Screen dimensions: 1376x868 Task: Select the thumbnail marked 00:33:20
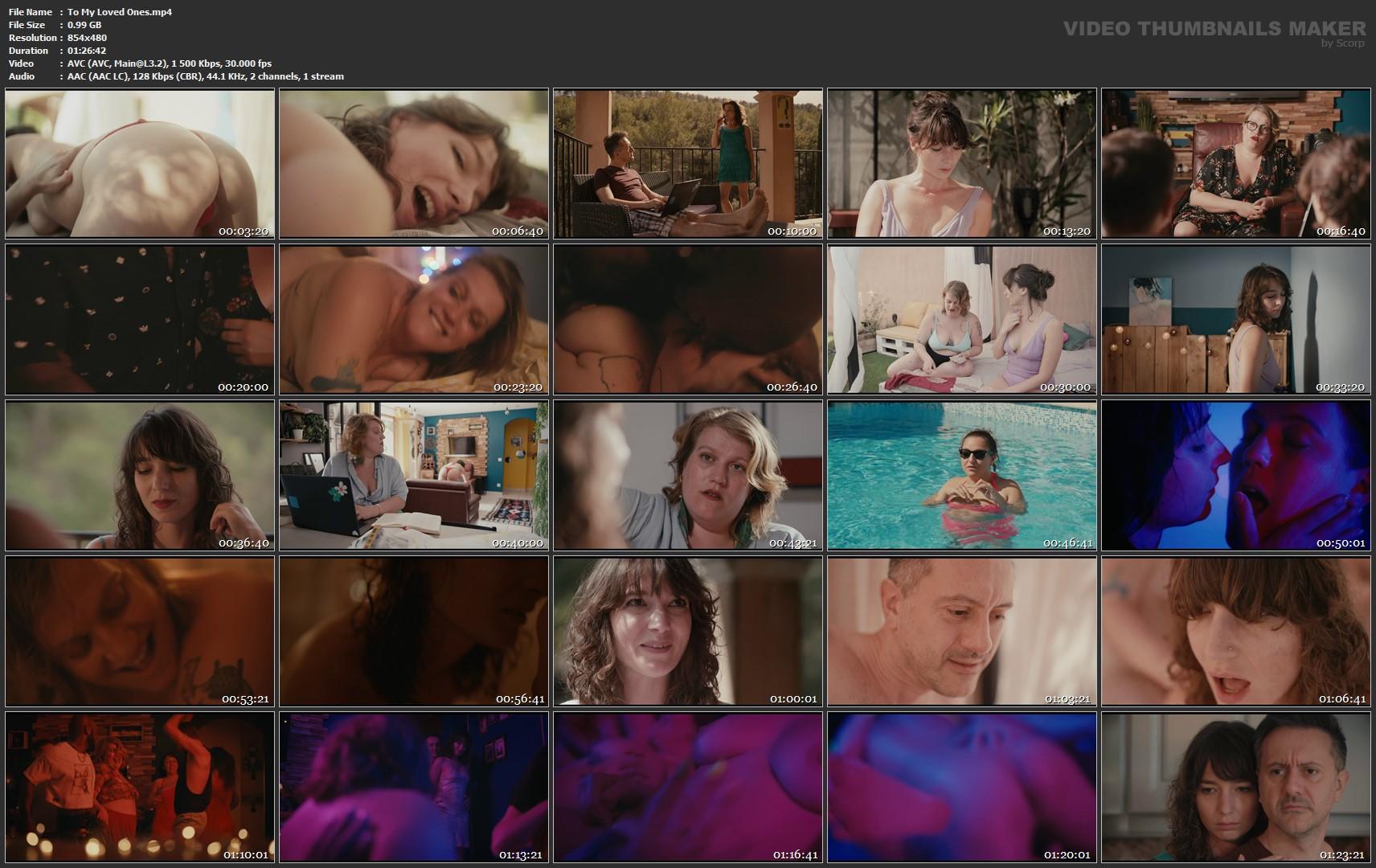click(x=1236, y=319)
